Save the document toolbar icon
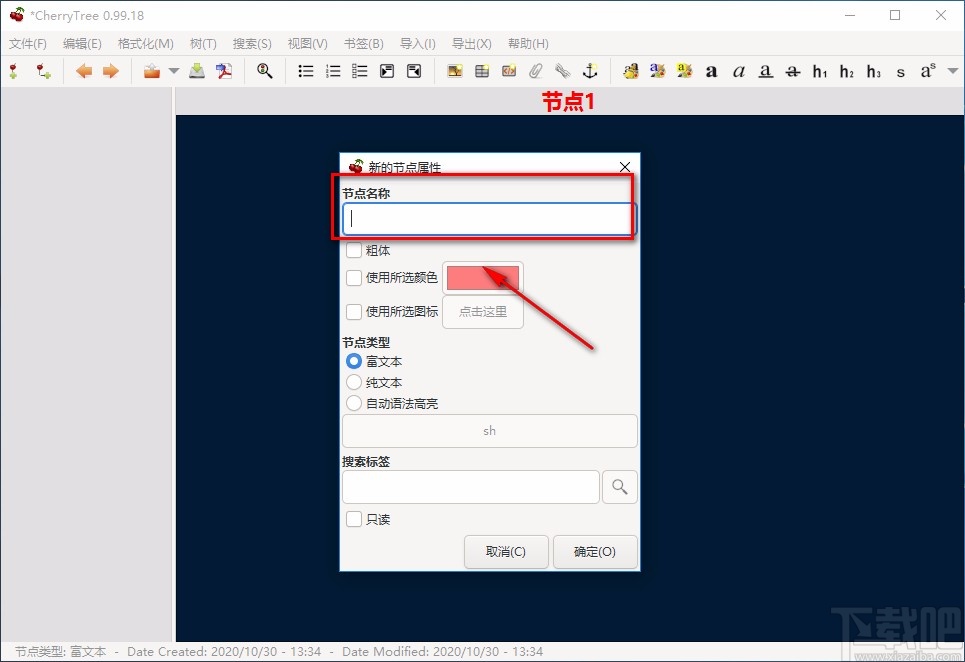Image resolution: width=965 pixels, height=662 pixels. coord(197,71)
